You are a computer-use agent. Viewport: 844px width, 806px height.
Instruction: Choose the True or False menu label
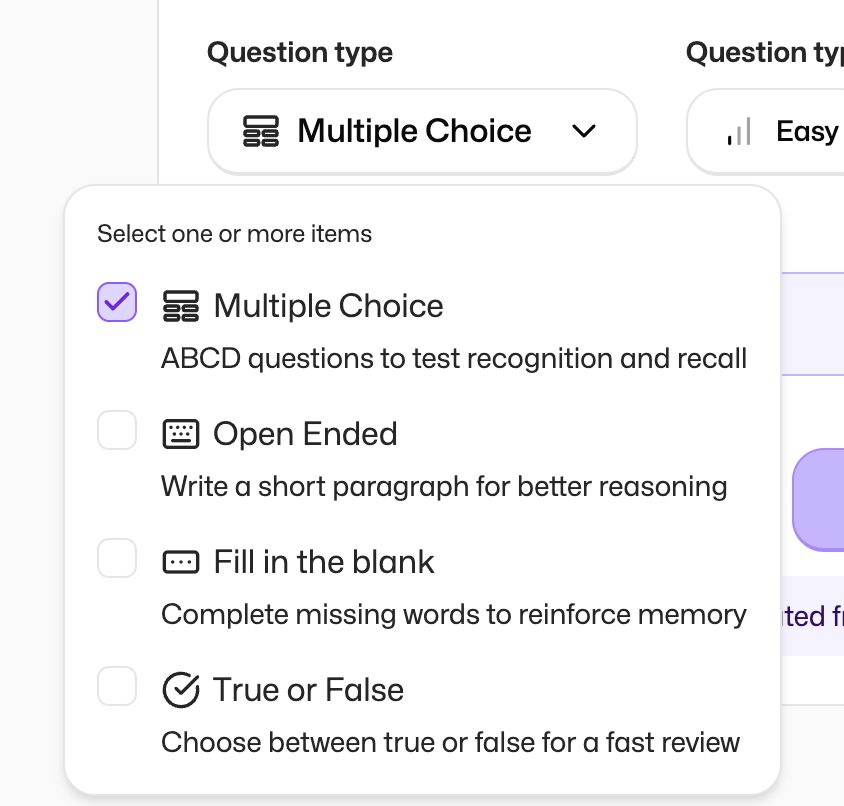(308, 690)
